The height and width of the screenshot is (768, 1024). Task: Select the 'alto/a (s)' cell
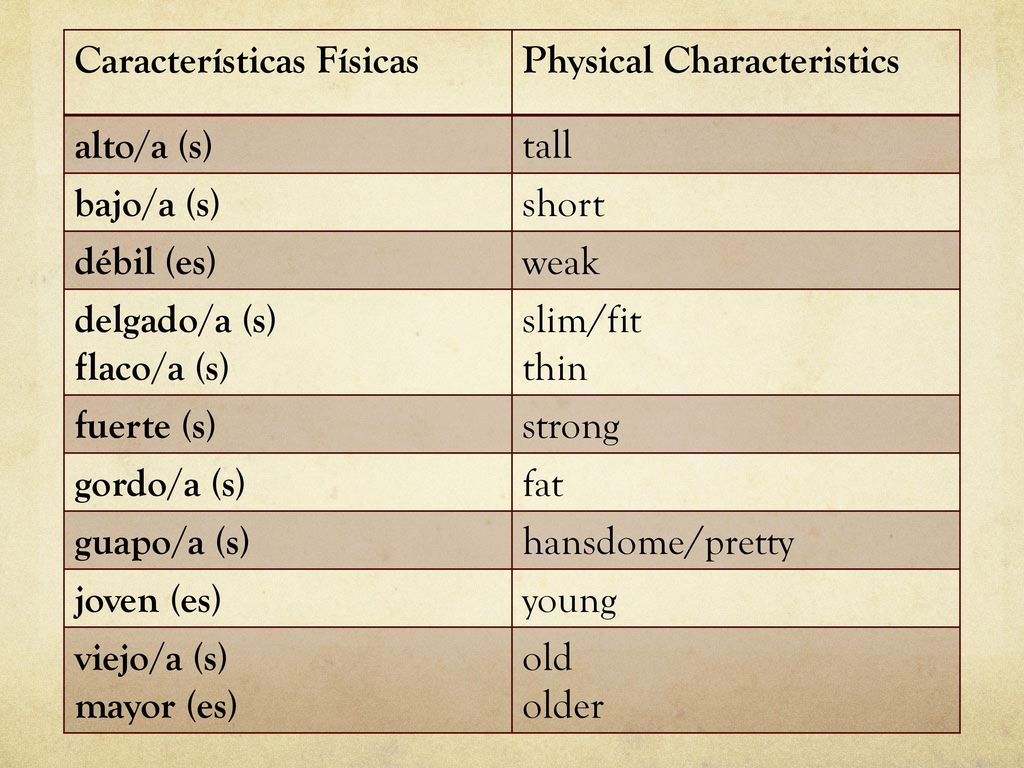[288, 144]
